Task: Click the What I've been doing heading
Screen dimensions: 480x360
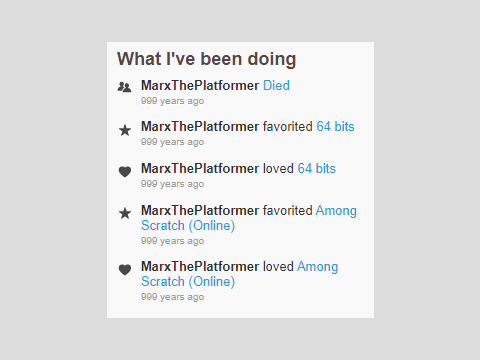Action: point(207,59)
